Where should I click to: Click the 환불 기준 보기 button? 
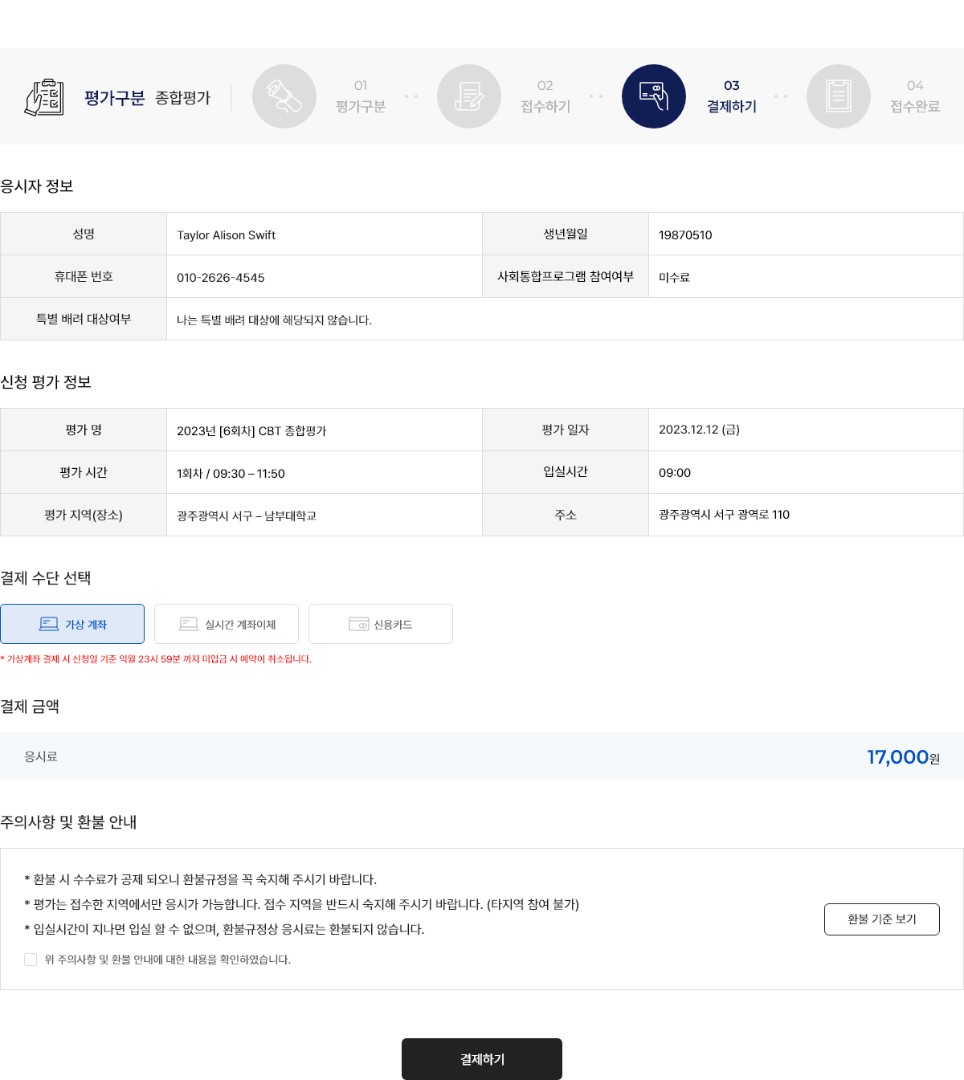tap(882, 920)
